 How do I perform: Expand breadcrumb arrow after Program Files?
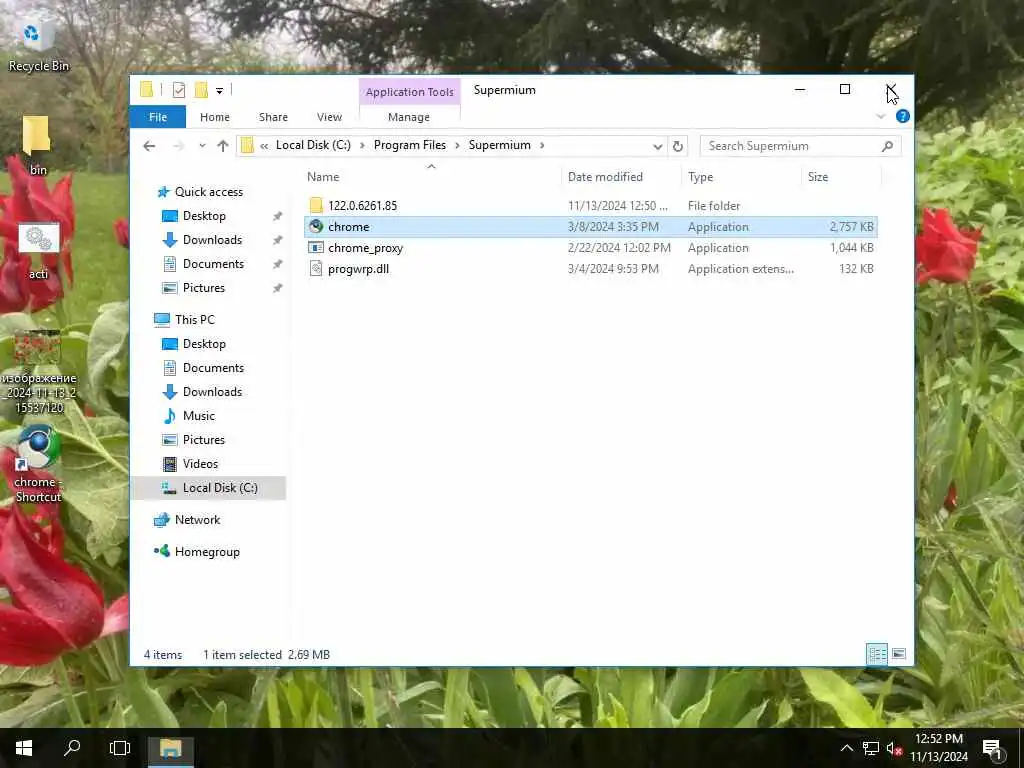coord(457,146)
